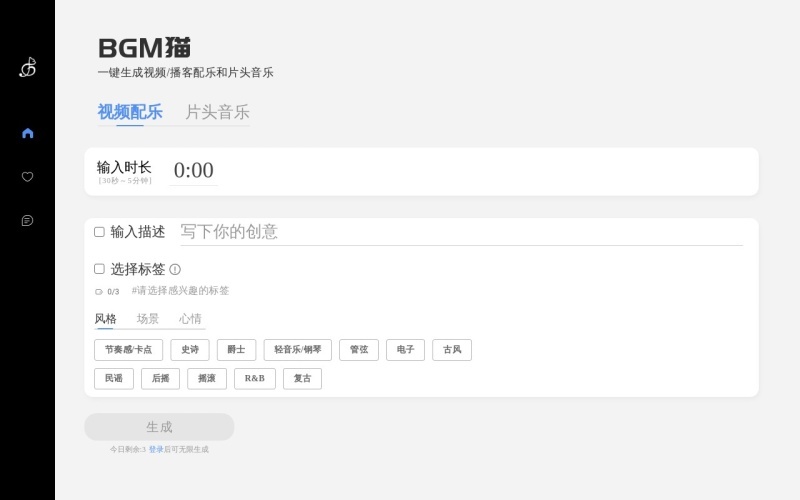Select the 电子 tag

click(x=405, y=350)
